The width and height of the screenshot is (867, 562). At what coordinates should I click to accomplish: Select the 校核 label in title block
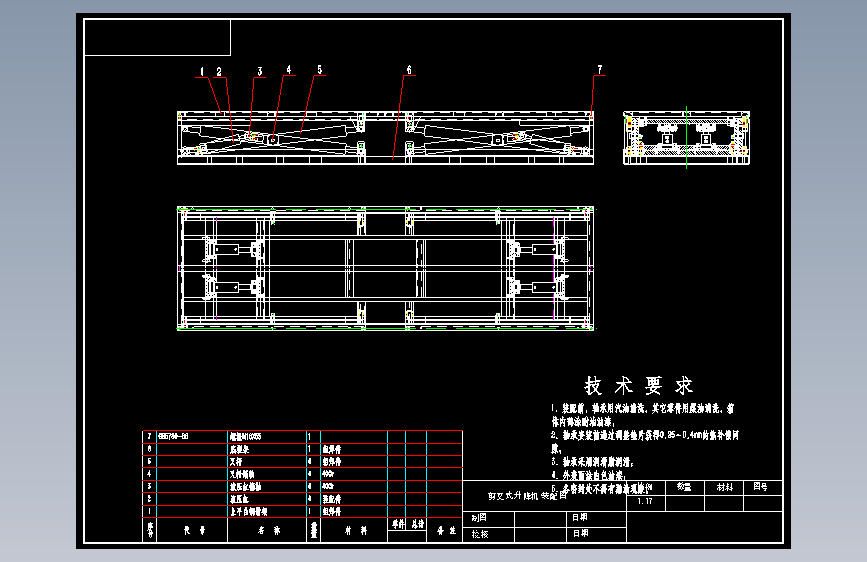[479, 534]
